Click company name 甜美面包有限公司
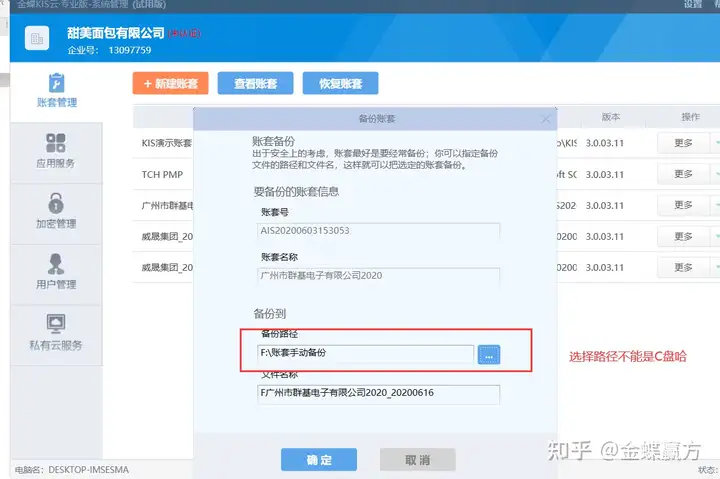 [116, 33]
